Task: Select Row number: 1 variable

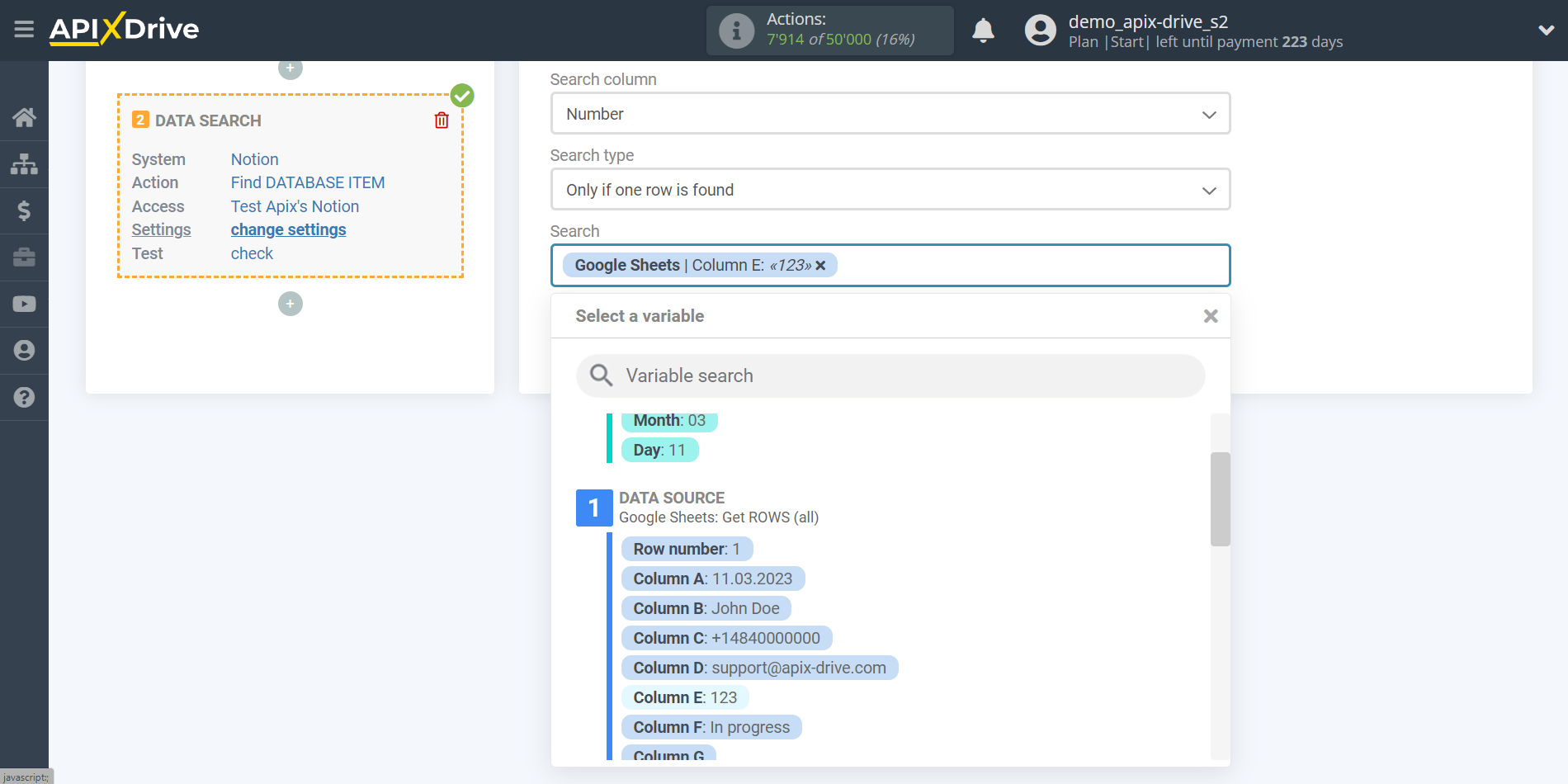Action: click(687, 549)
